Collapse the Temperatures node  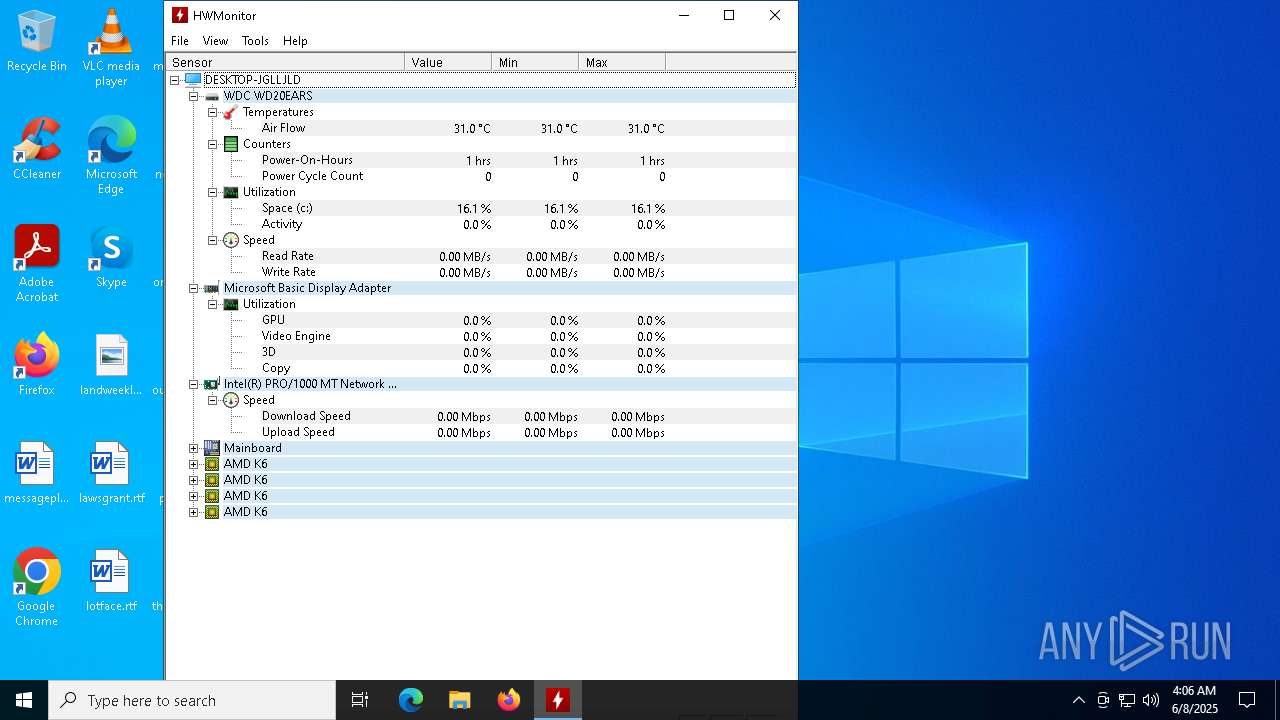pyautogui.click(x=212, y=112)
